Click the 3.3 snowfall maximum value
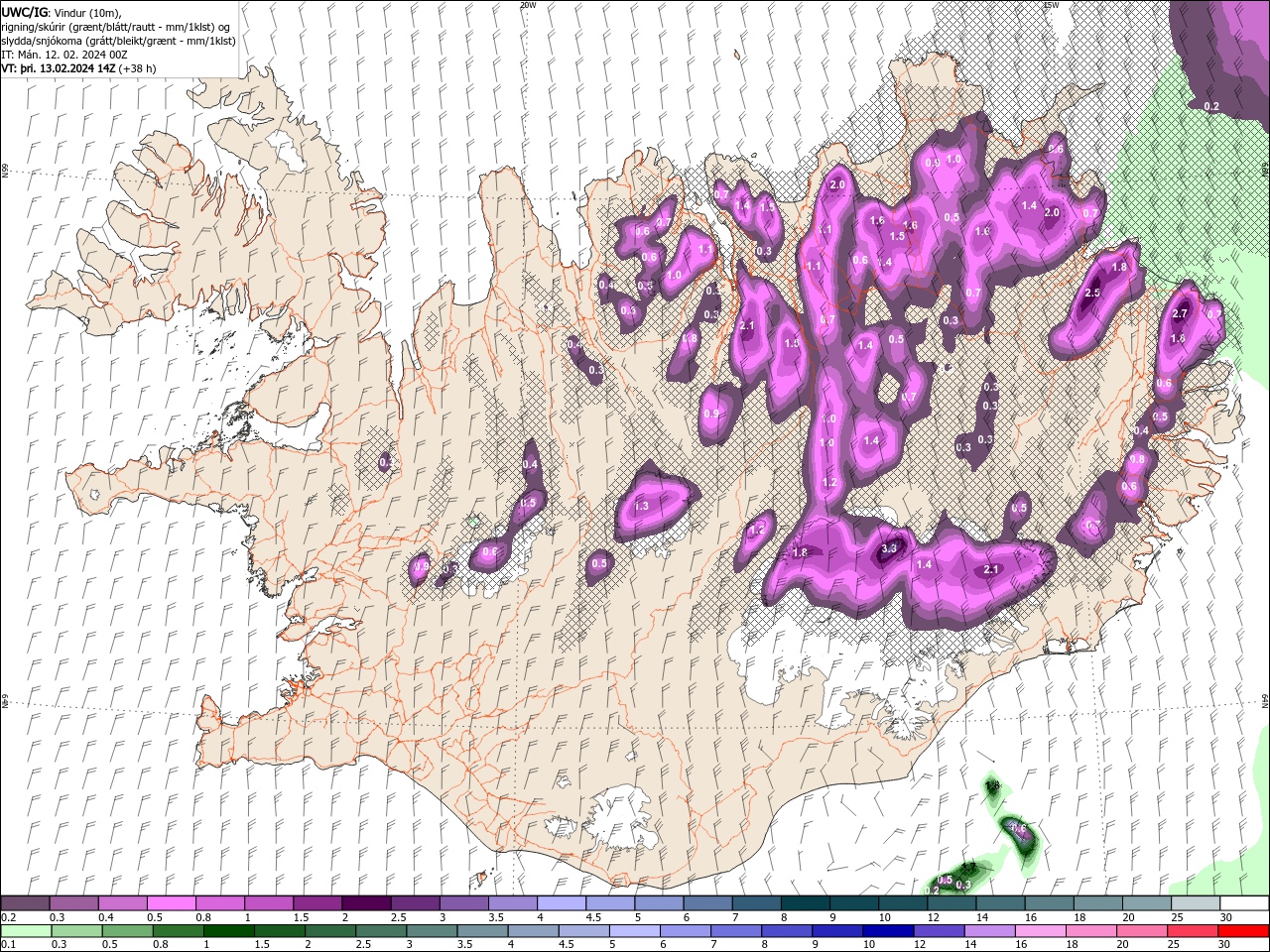The width and height of the screenshot is (1270, 952). click(x=889, y=547)
